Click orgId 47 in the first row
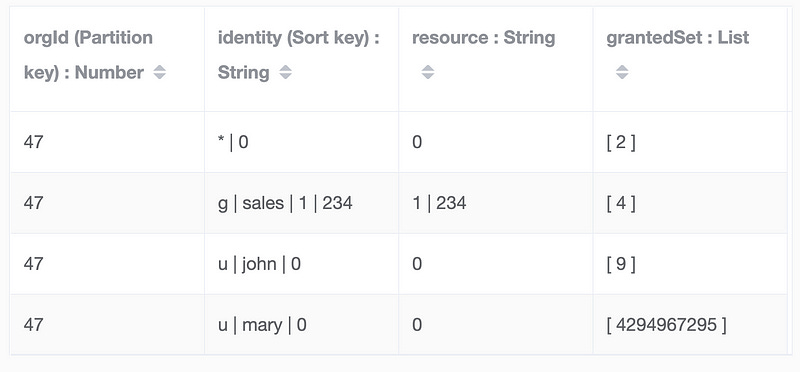The image size is (800, 372). 33,142
